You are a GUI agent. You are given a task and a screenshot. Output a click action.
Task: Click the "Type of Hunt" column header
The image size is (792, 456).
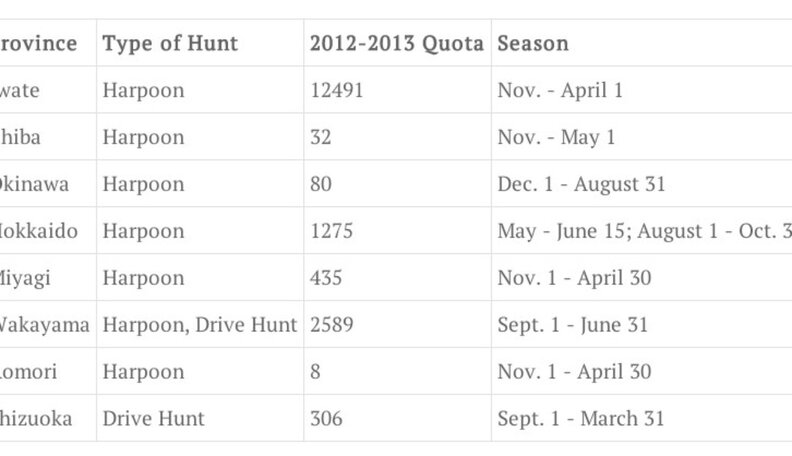pyautogui.click(x=170, y=44)
